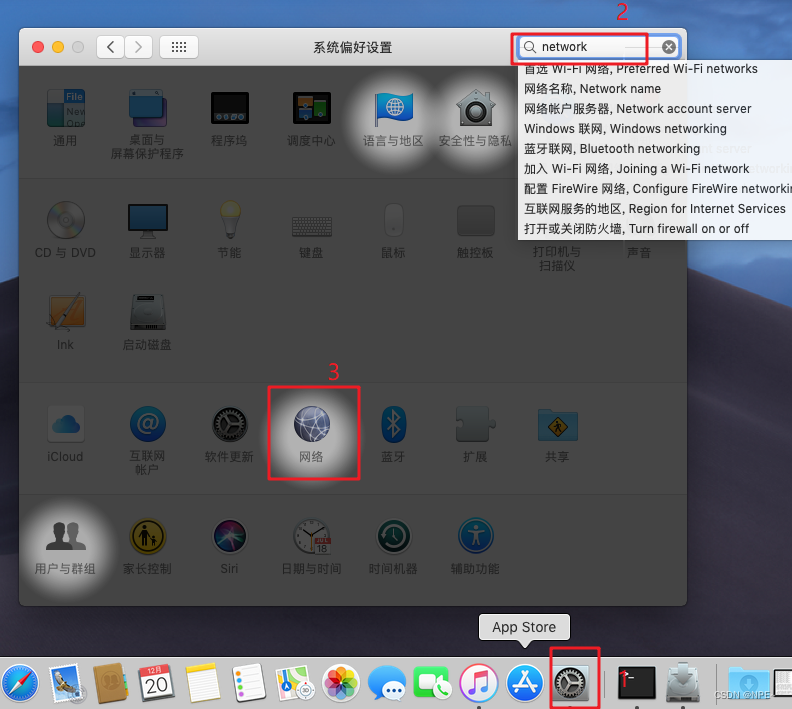This screenshot has width=792, height=709.
Task: Open 安全性与隐私 preferences
Action: pos(475,118)
